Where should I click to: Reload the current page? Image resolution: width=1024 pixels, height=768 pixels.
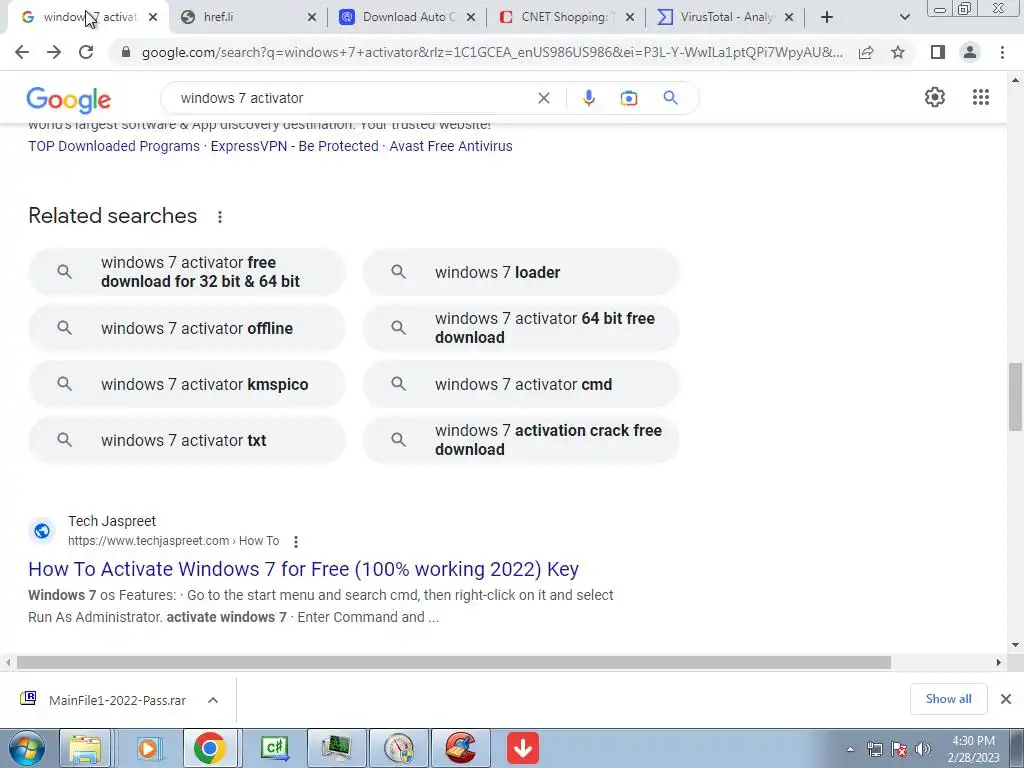tap(86, 52)
